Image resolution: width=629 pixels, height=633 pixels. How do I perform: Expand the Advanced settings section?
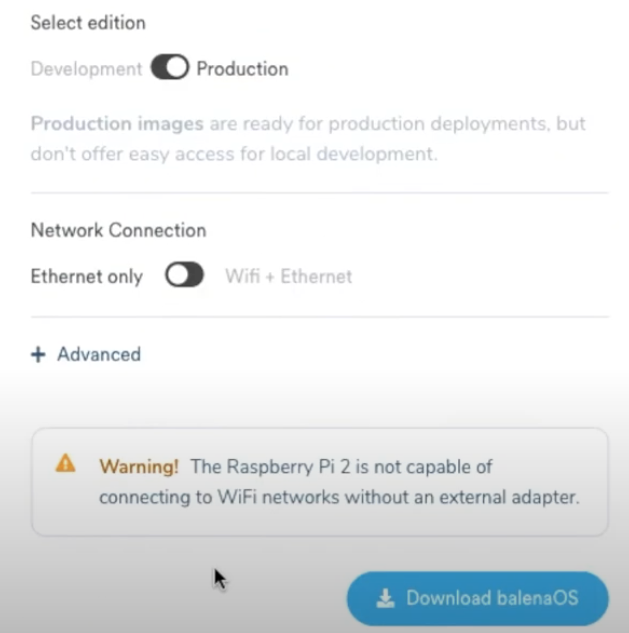point(98,354)
